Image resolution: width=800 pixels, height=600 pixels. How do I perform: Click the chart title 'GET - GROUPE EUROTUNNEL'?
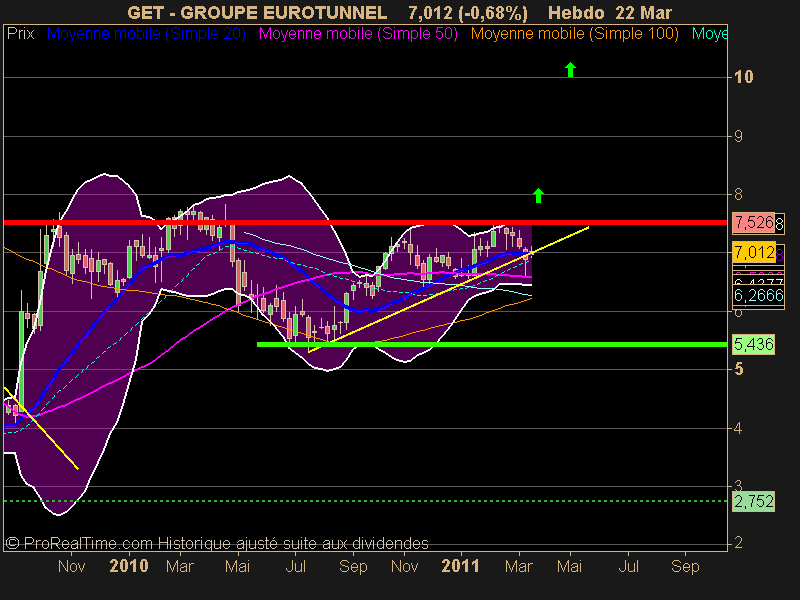(257, 12)
